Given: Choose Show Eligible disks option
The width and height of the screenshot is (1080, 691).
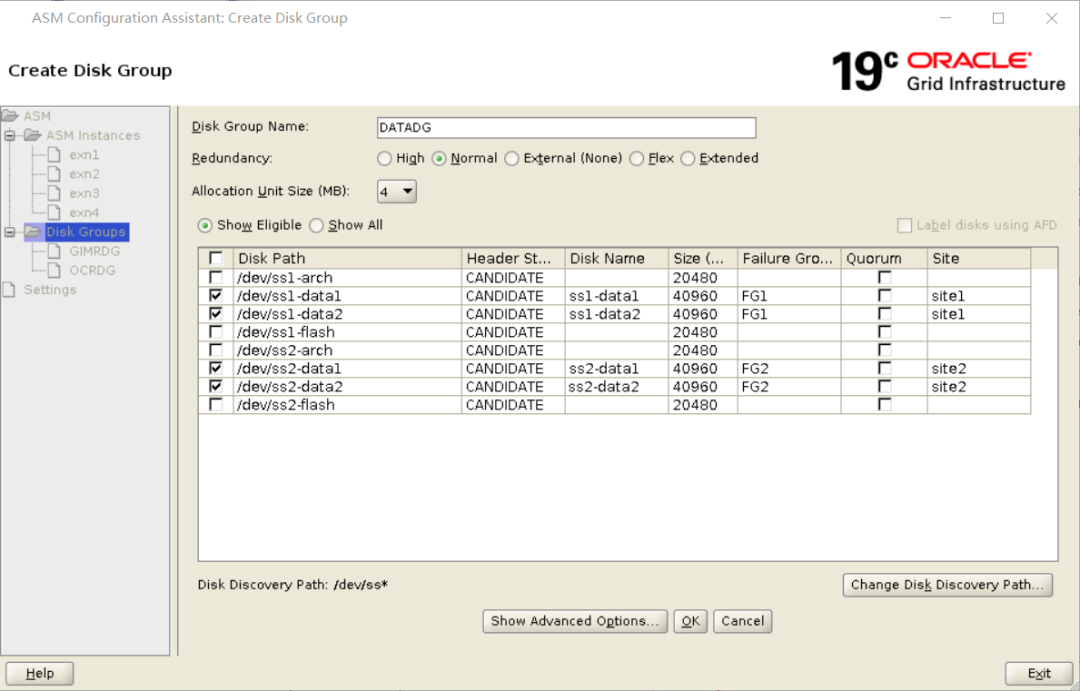Looking at the screenshot, I should 205,225.
